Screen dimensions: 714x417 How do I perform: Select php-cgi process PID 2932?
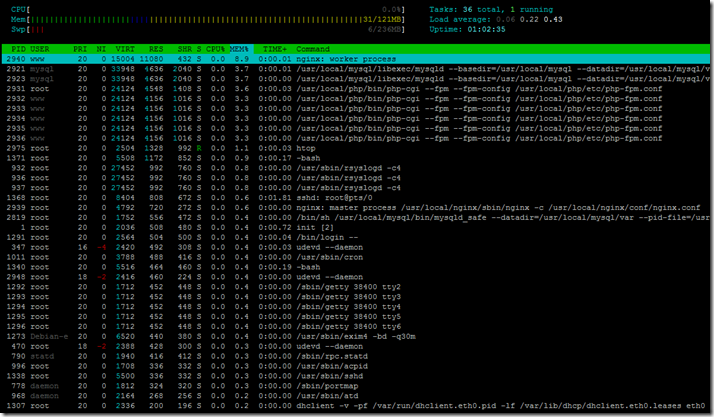coord(356,99)
